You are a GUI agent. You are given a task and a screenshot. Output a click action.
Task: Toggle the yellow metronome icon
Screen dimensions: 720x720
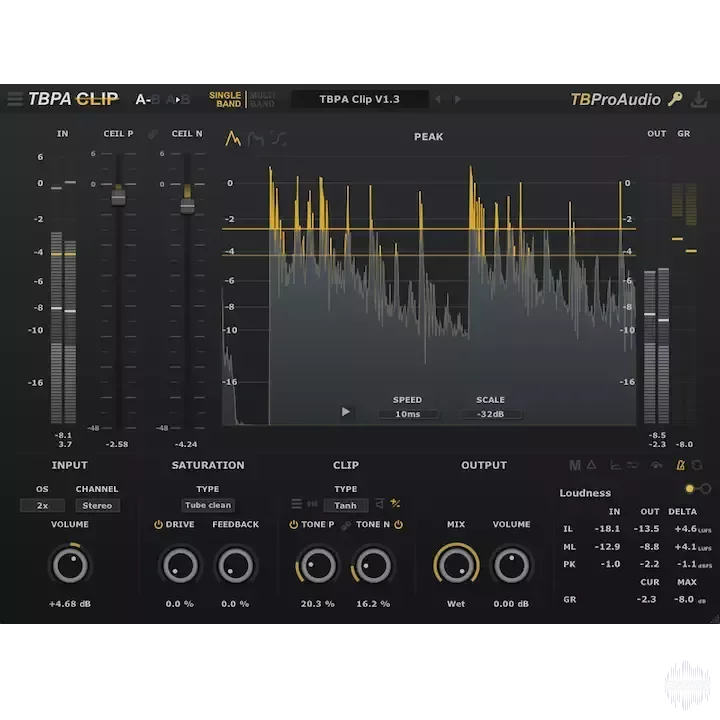(681, 465)
